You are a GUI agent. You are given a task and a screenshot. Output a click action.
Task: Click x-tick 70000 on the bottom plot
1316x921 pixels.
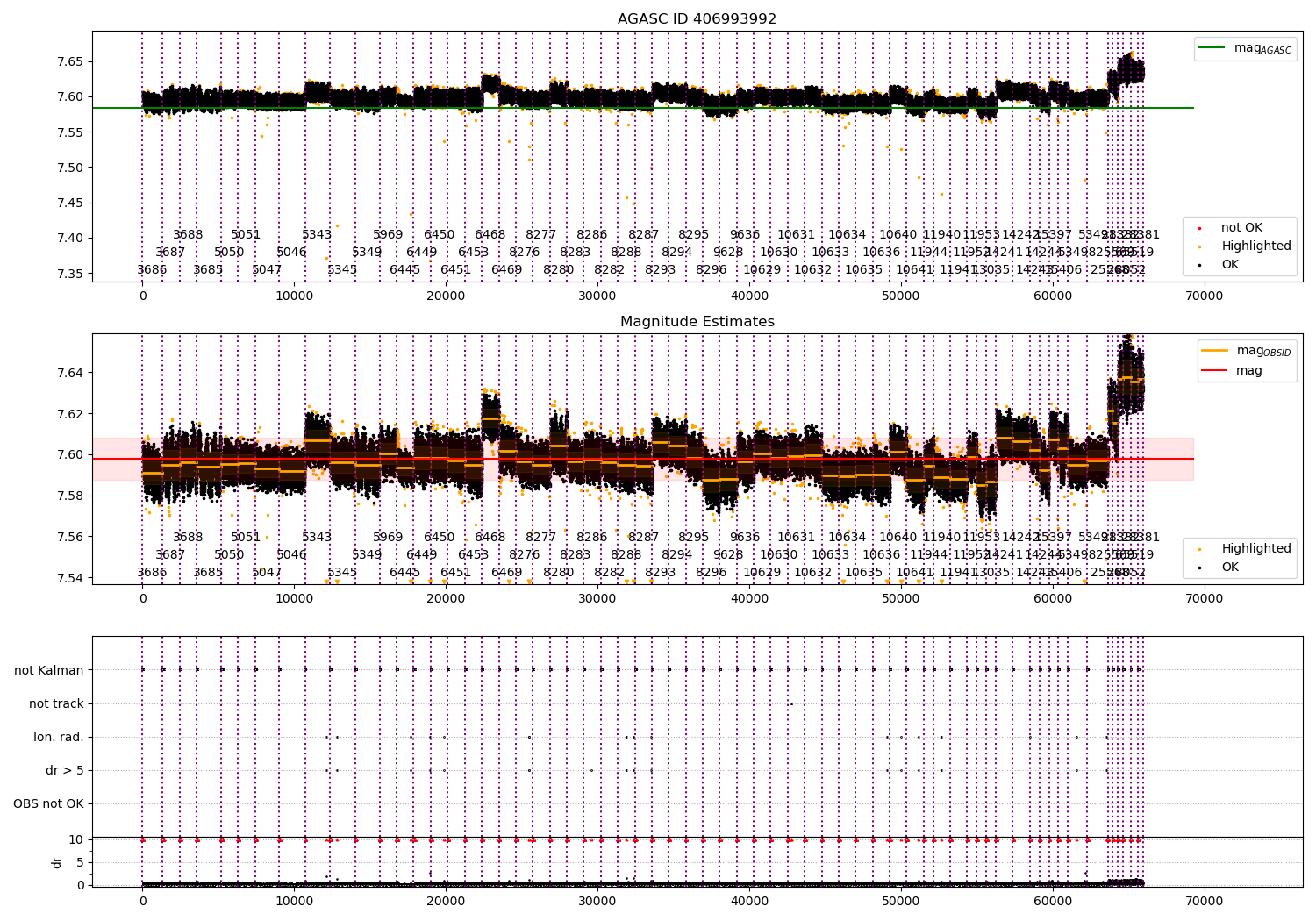[x=1204, y=902]
